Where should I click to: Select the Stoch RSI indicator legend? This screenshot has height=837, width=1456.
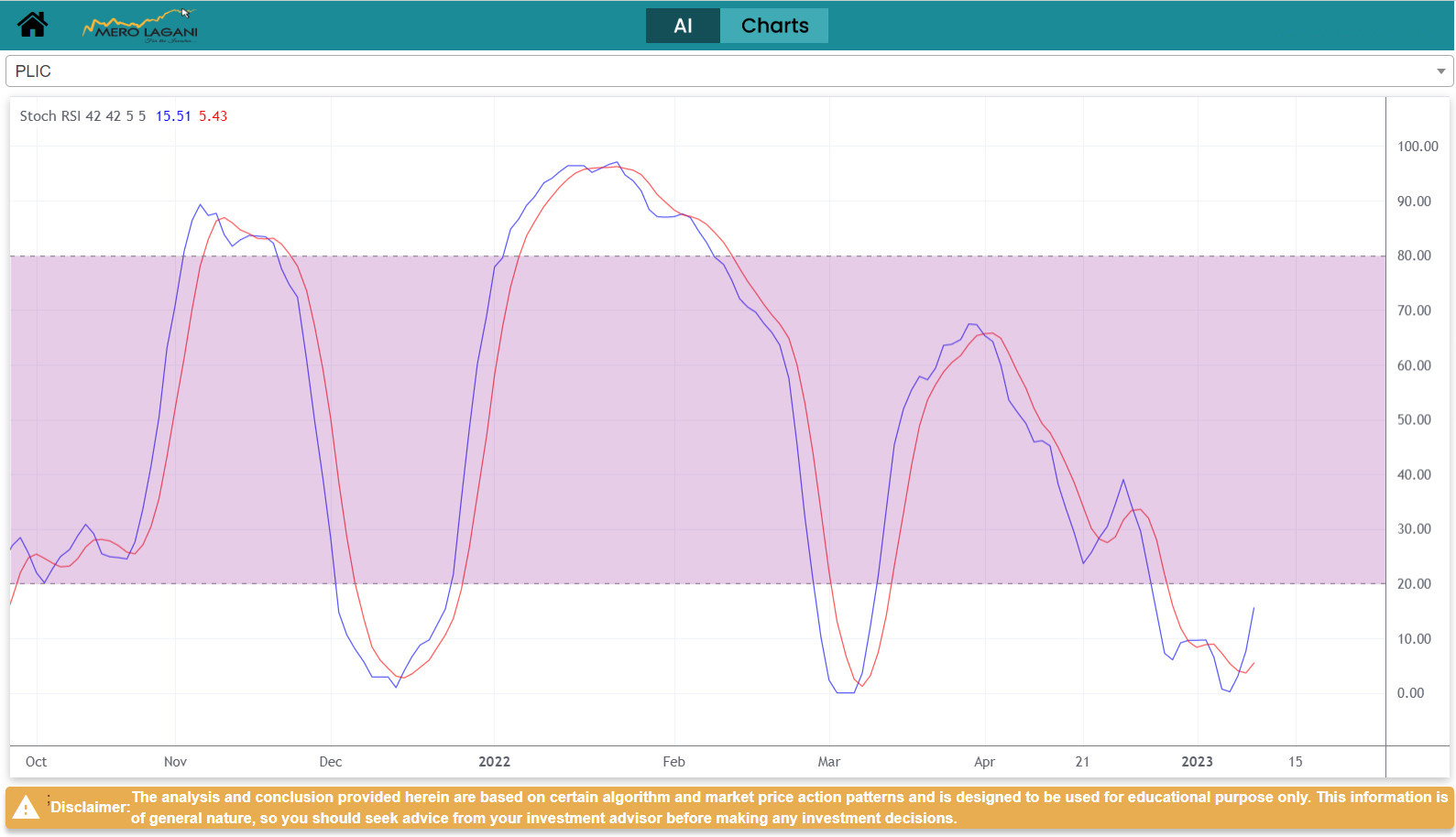pos(82,116)
